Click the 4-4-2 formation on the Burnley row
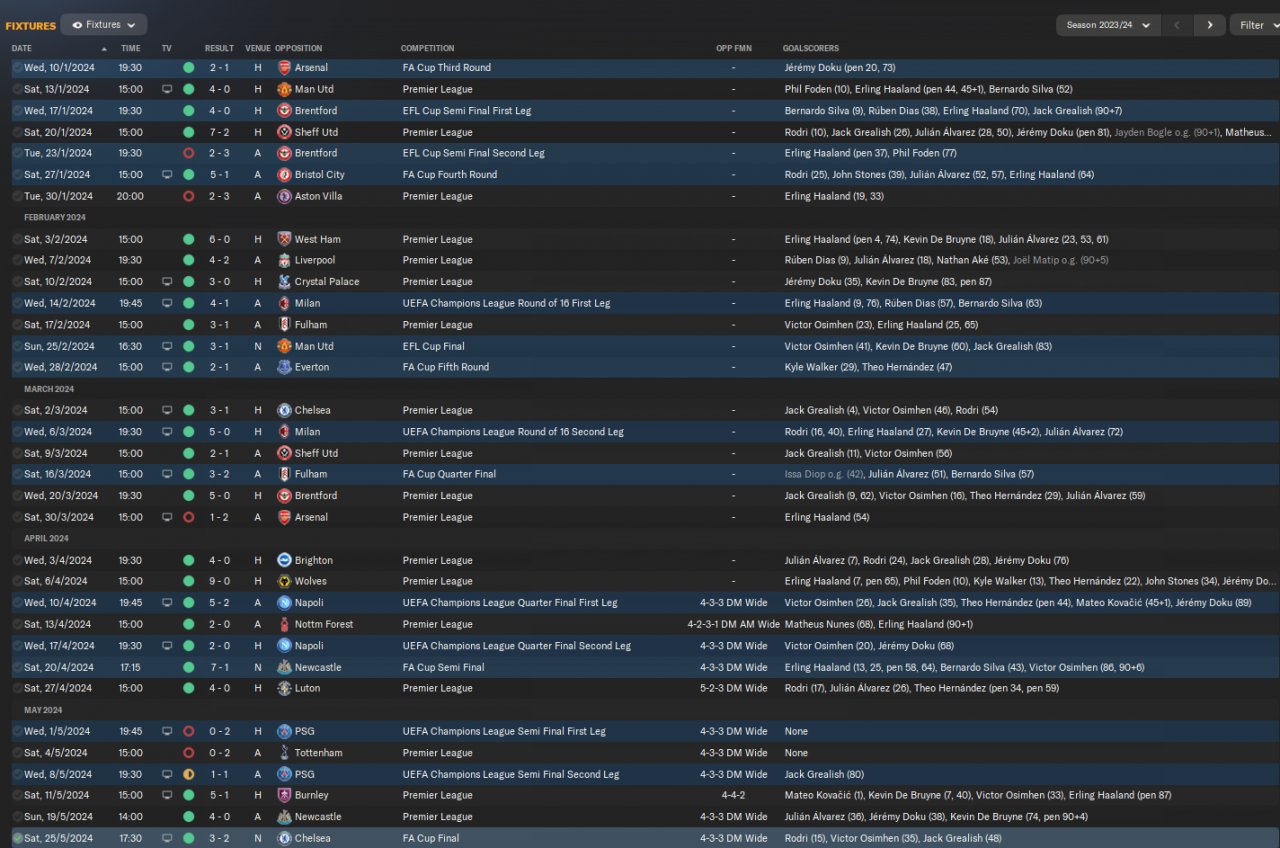The image size is (1280, 848). 734,795
